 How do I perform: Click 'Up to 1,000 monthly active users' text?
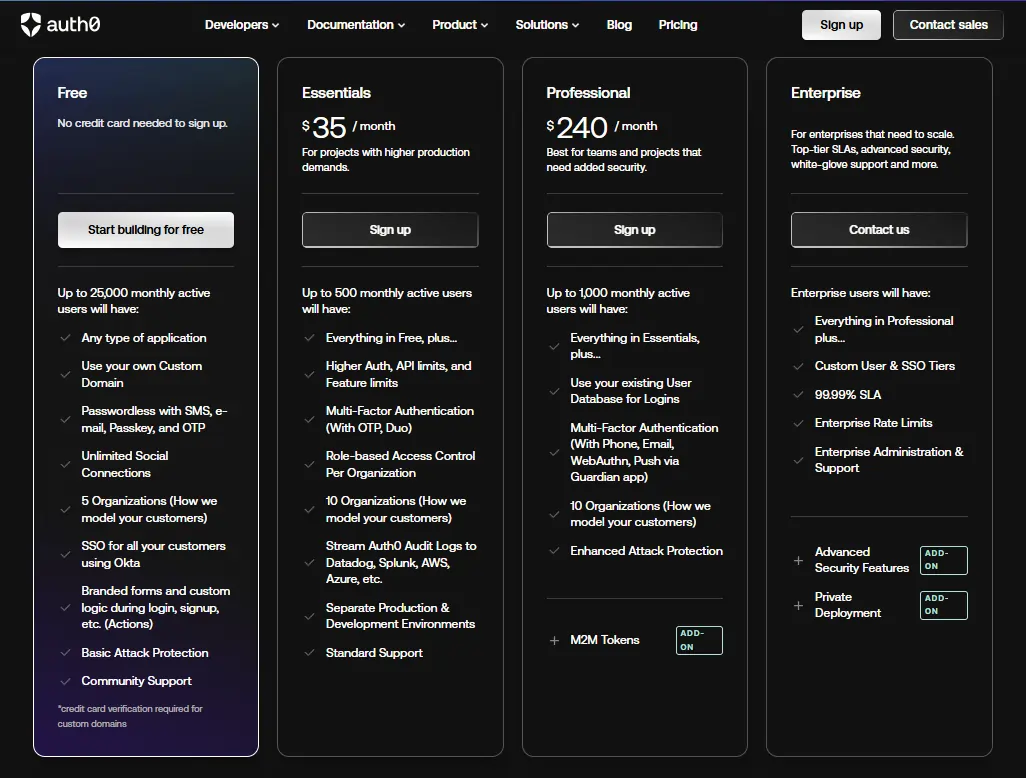[x=618, y=301]
